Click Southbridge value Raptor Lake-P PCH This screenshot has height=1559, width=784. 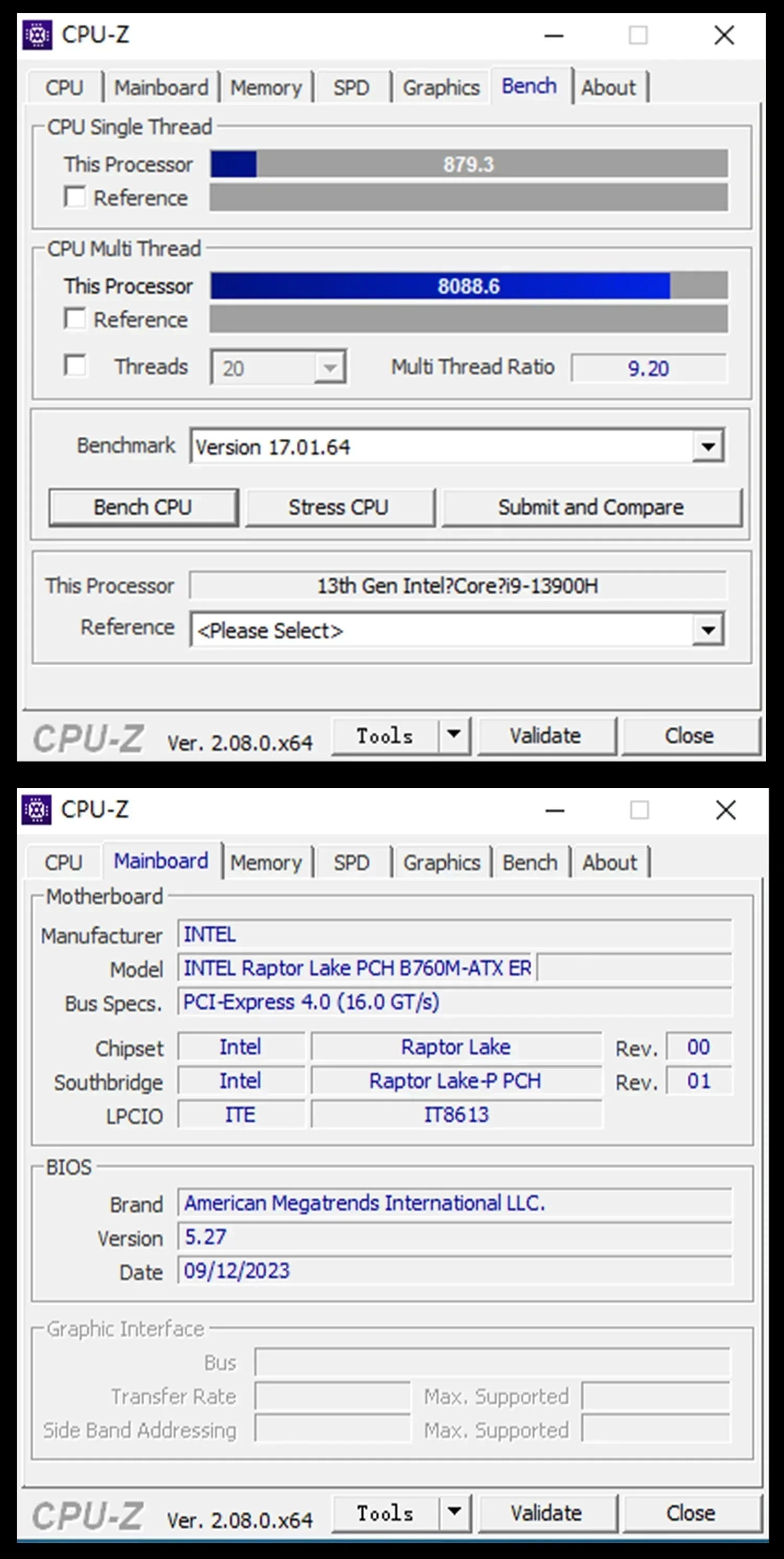pos(456,1081)
